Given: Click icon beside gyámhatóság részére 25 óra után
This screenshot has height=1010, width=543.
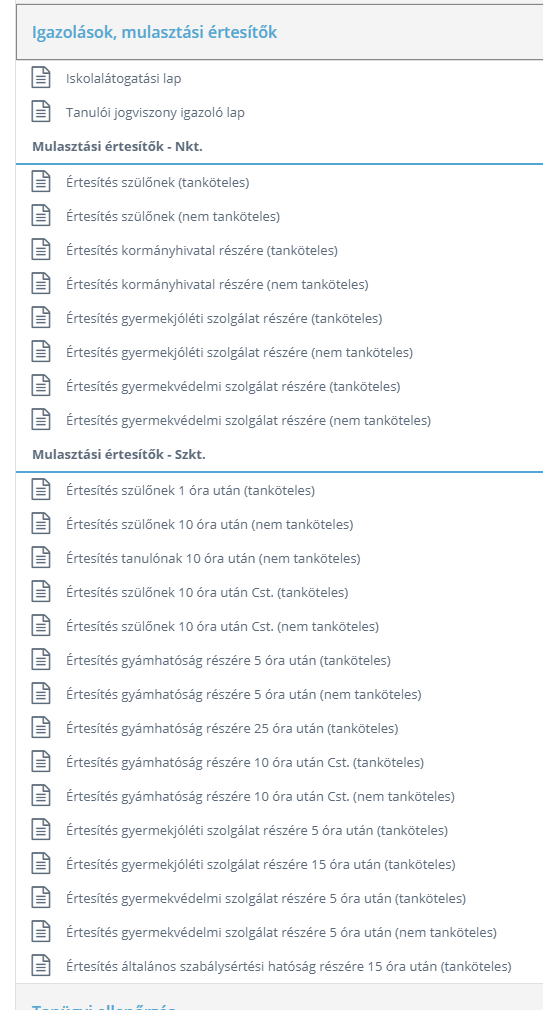Looking at the screenshot, I should click(x=41, y=728).
